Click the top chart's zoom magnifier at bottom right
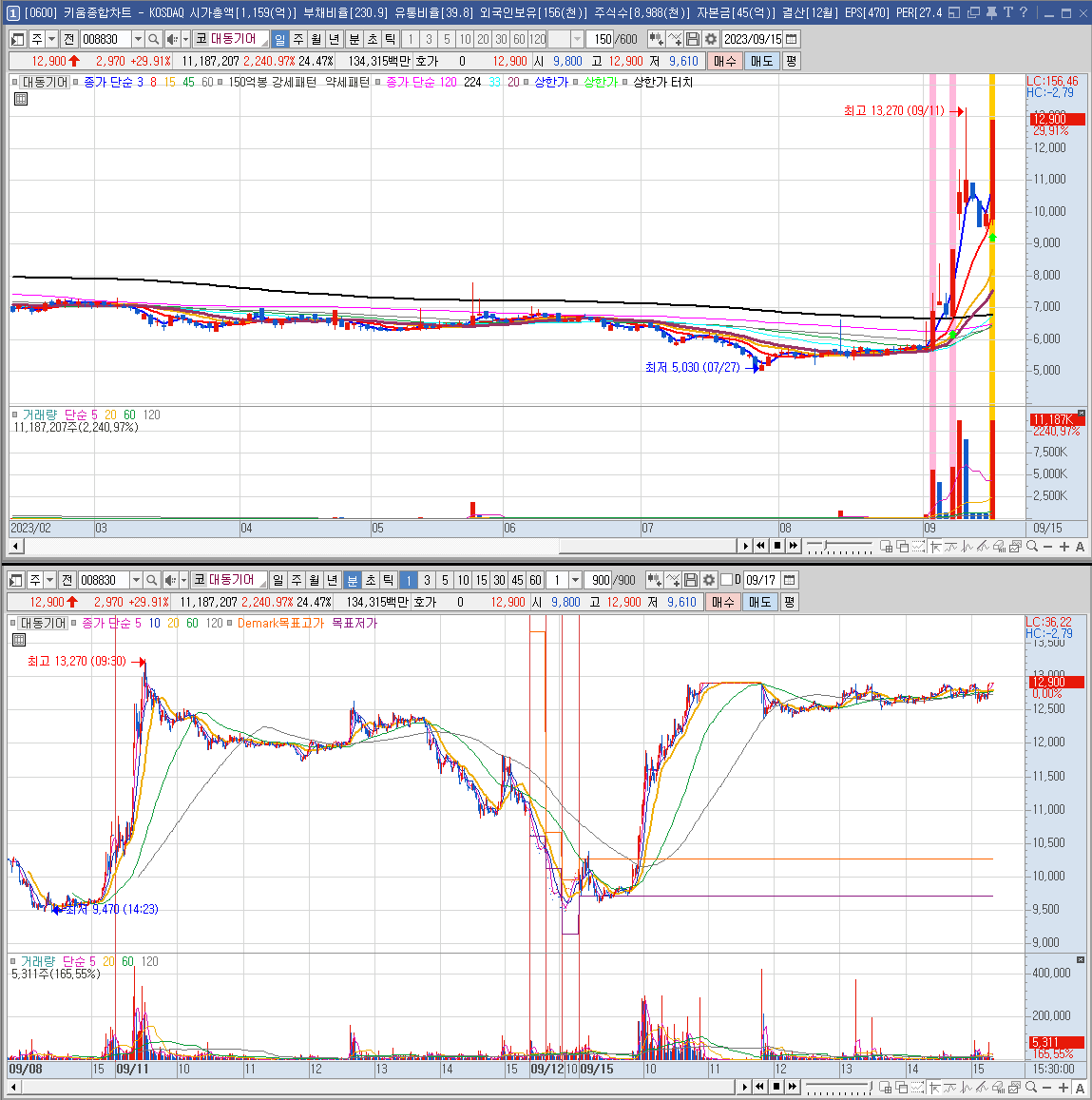1092x1100 pixels. click(1032, 547)
